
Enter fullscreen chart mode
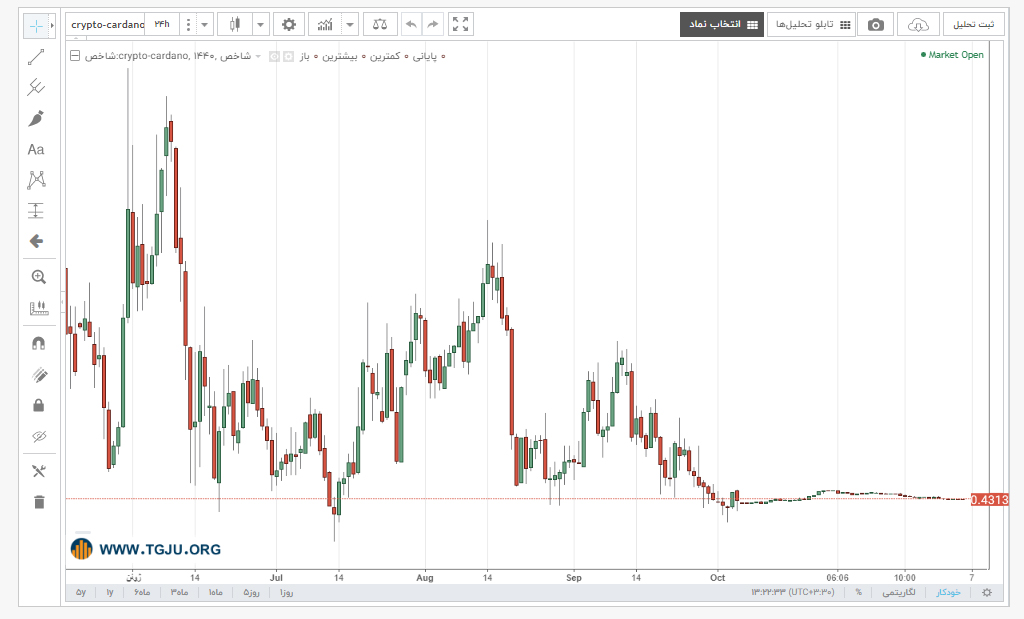[x=460, y=25]
